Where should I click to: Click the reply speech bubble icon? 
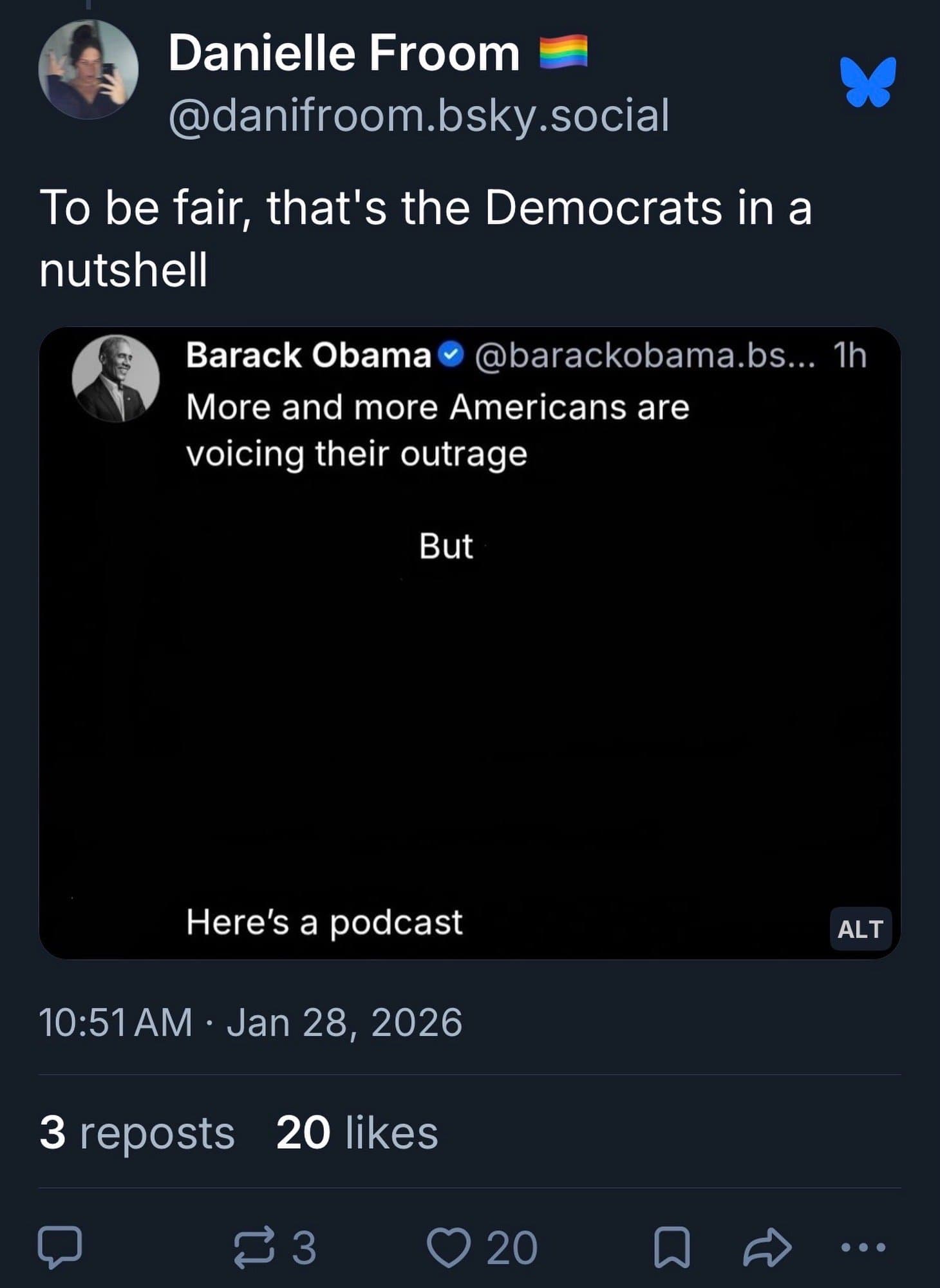(x=60, y=1247)
